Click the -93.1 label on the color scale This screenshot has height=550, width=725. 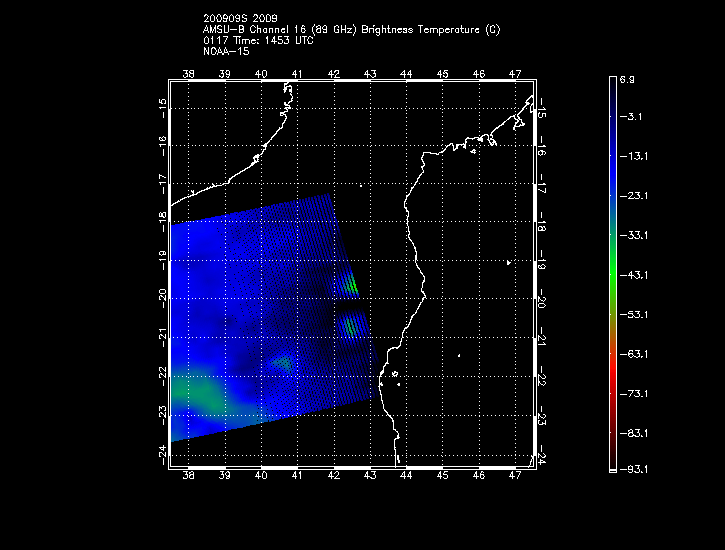[634, 469]
